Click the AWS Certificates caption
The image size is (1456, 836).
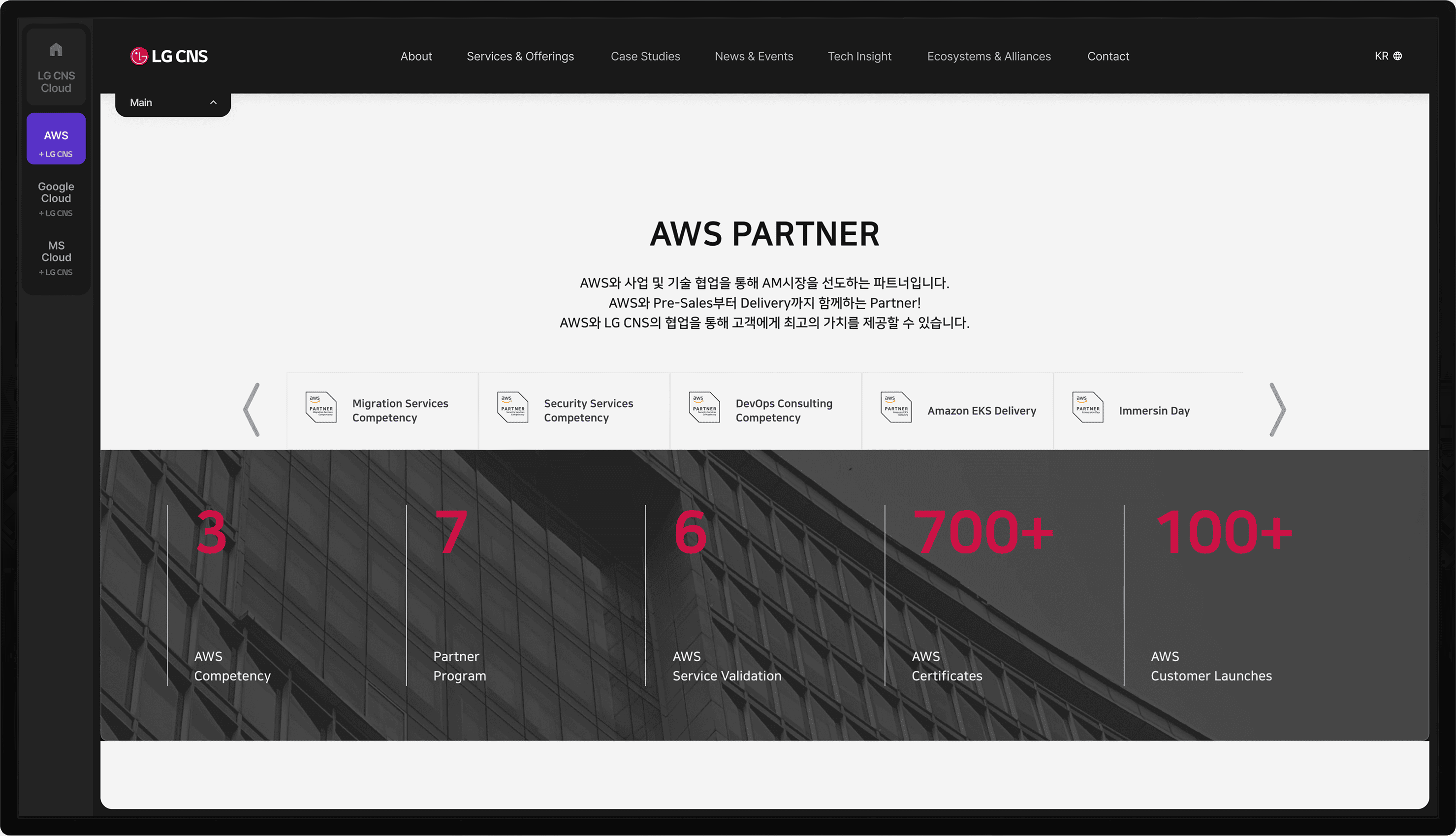coord(947,666)
